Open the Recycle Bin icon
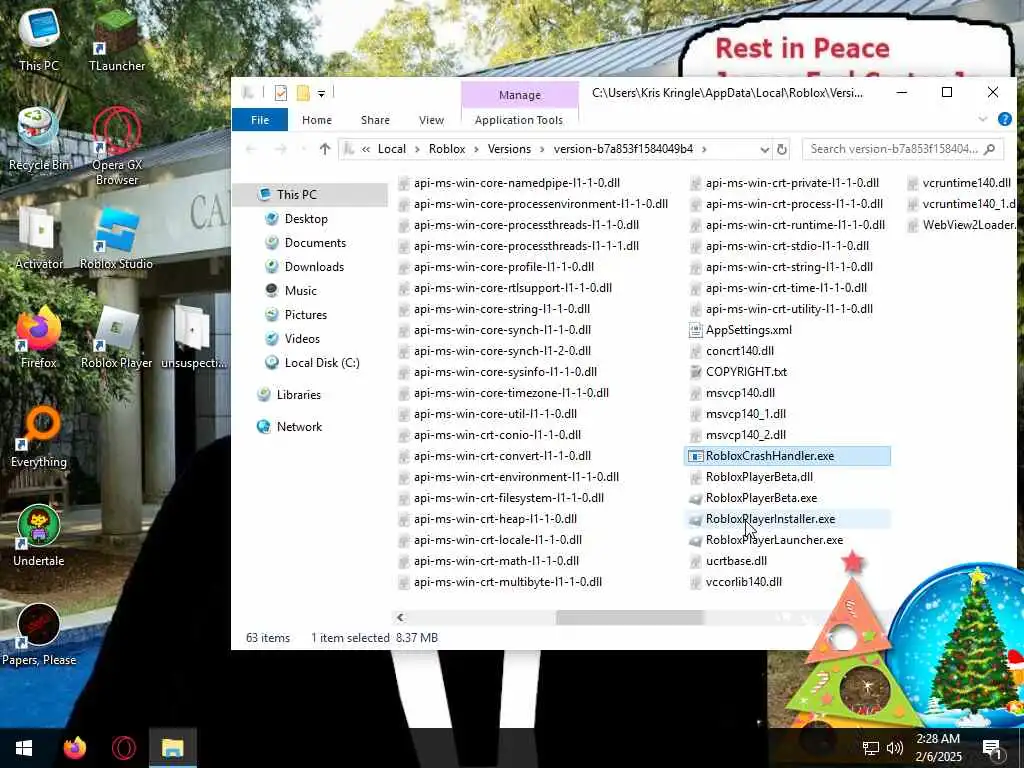 coord(39,138)
